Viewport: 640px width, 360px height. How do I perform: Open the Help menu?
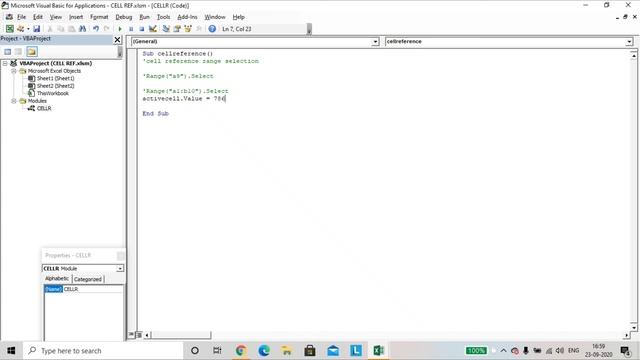coord(238,17)
